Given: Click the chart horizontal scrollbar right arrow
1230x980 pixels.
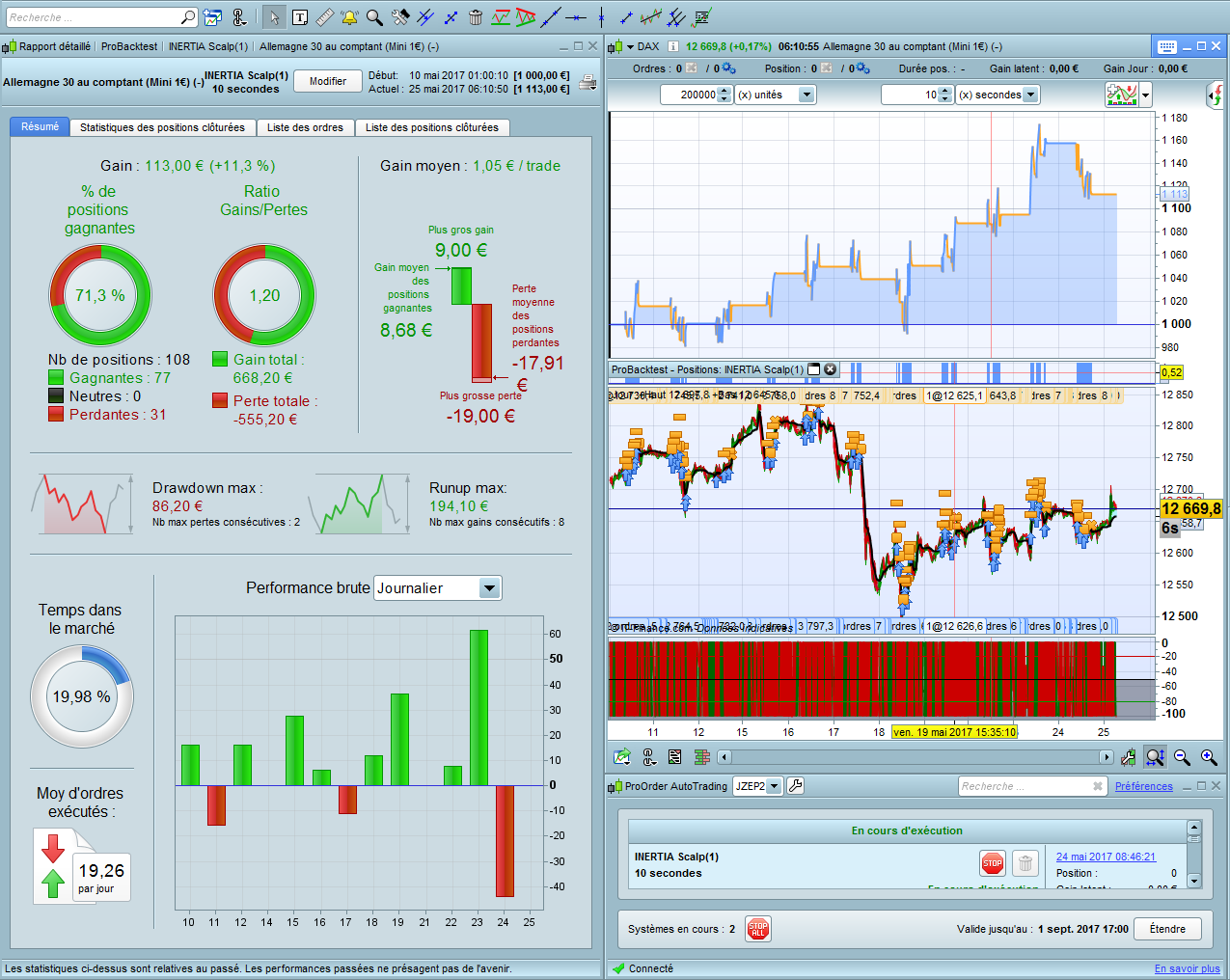Looking at the screenshot, I should 1106,757.
